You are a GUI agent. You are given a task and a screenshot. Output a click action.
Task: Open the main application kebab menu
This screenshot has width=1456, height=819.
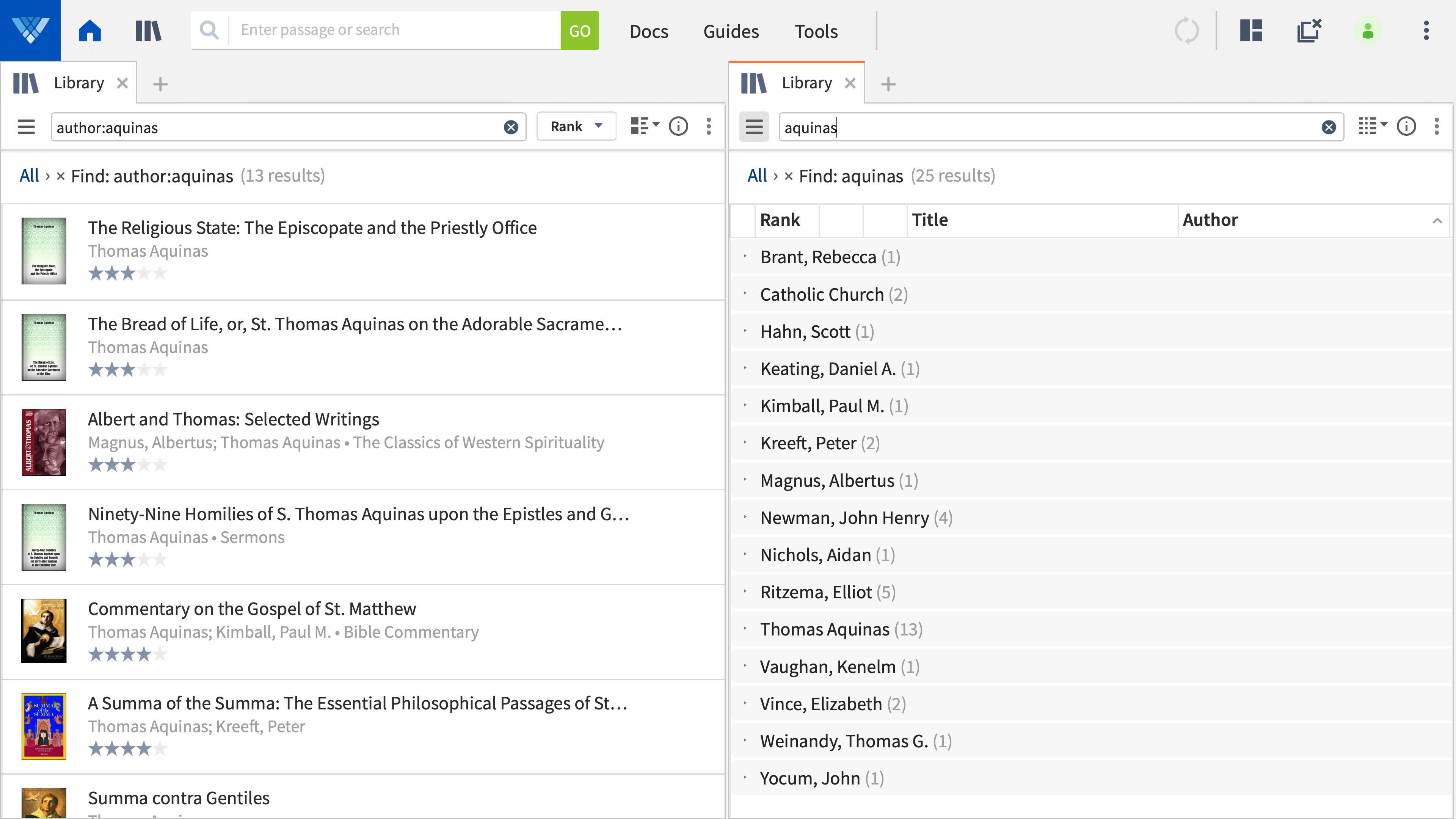[1426, 30]
